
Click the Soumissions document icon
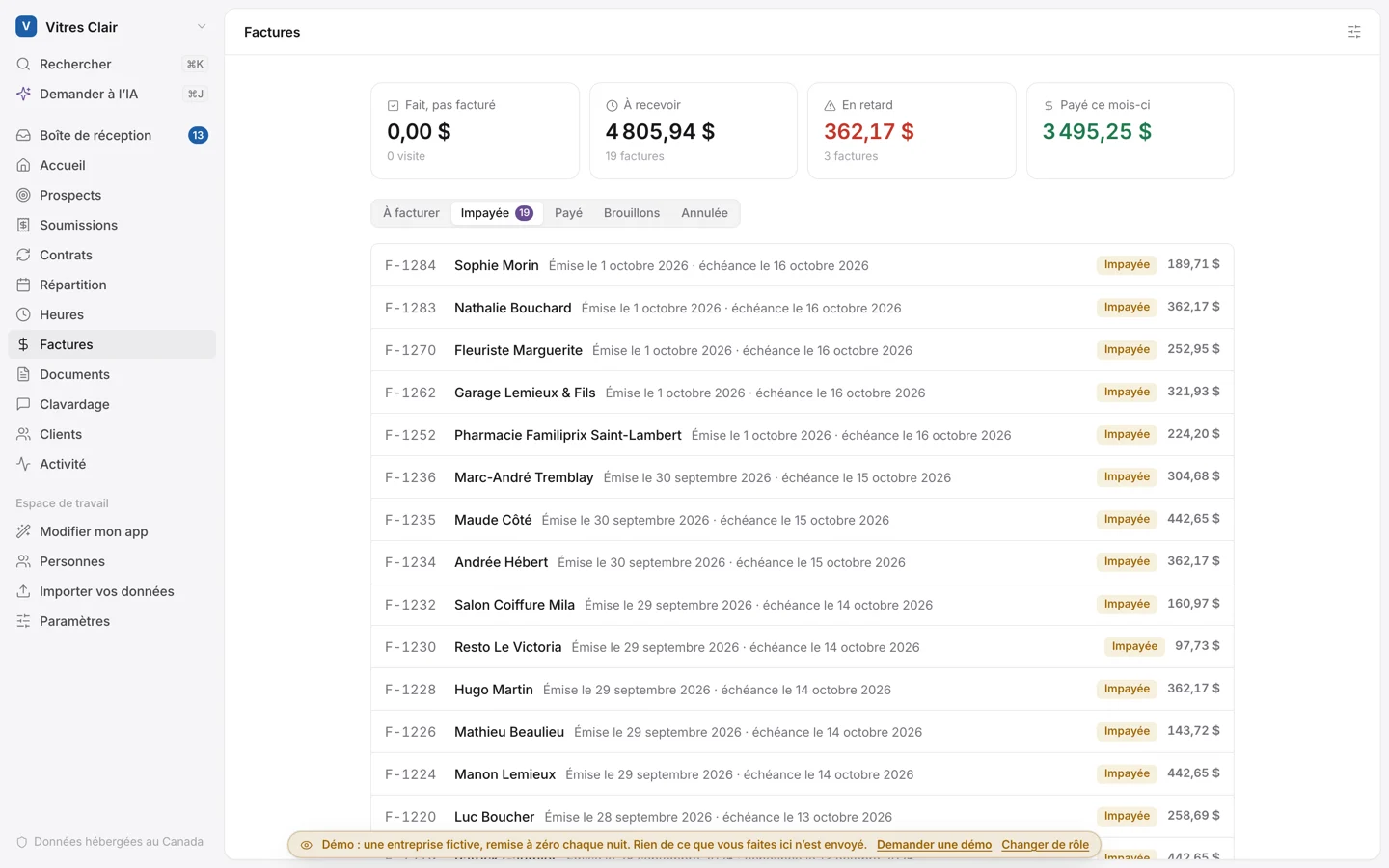23,225
